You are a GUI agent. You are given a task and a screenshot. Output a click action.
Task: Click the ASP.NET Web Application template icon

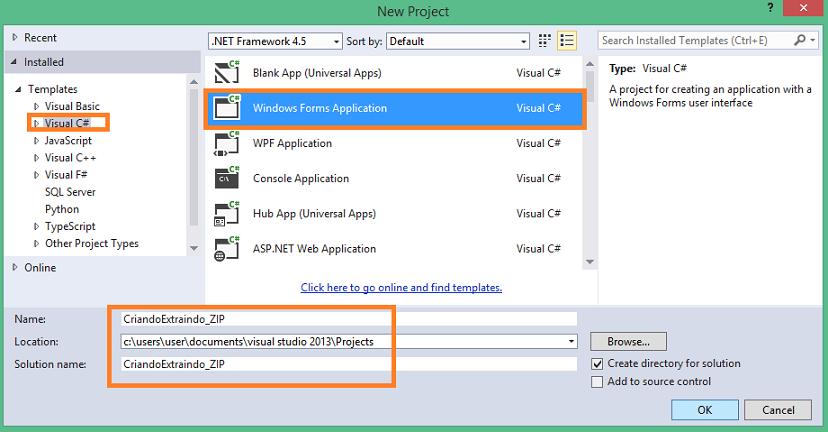227,249
